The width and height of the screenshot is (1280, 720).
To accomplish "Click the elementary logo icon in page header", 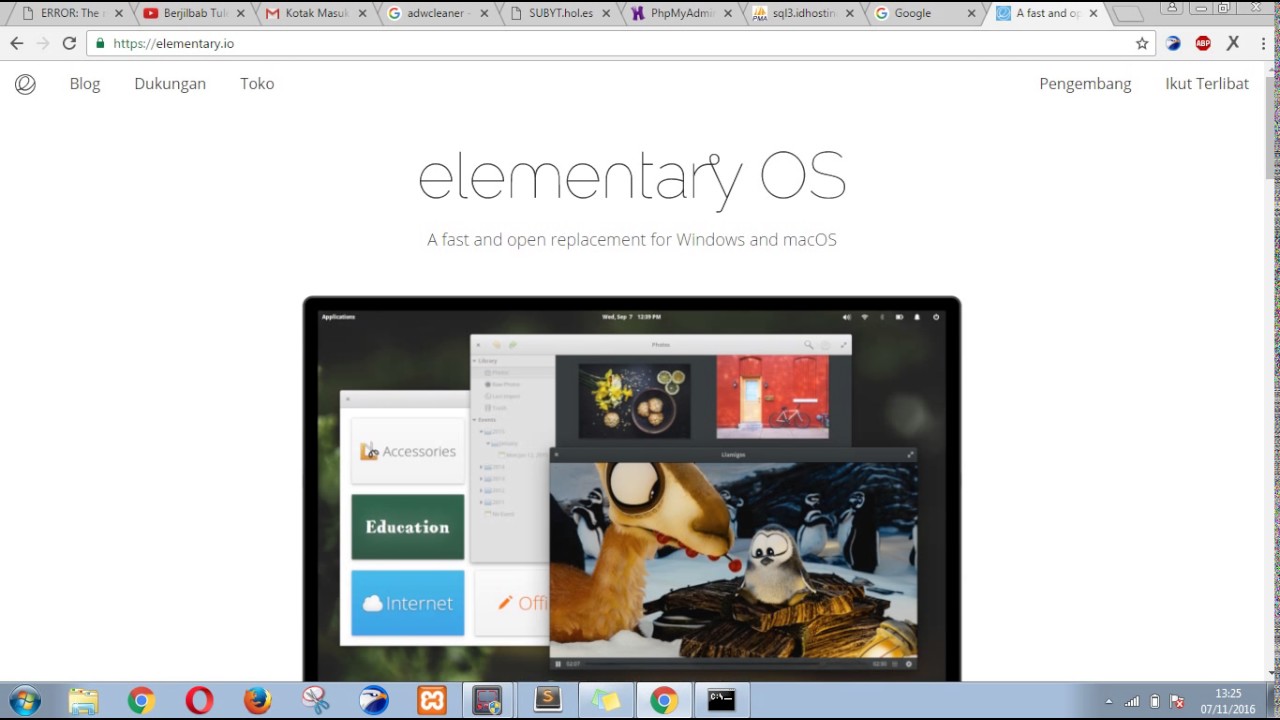I will click(25, 84).
